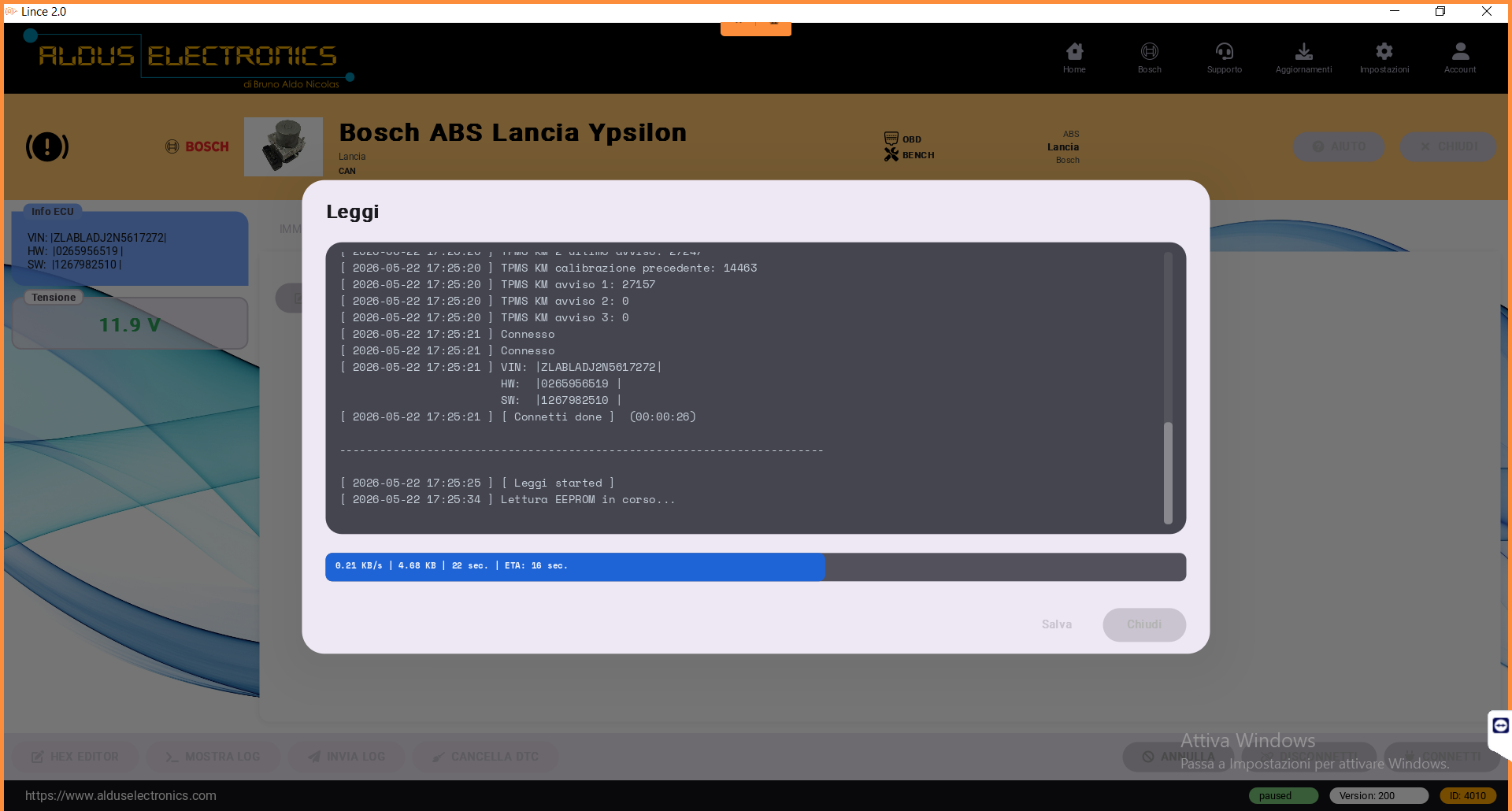The image size is (1512, 811).
Task: Click the 'Leggi started' log line
Action: pyautogui.click(x=477, y=483)
